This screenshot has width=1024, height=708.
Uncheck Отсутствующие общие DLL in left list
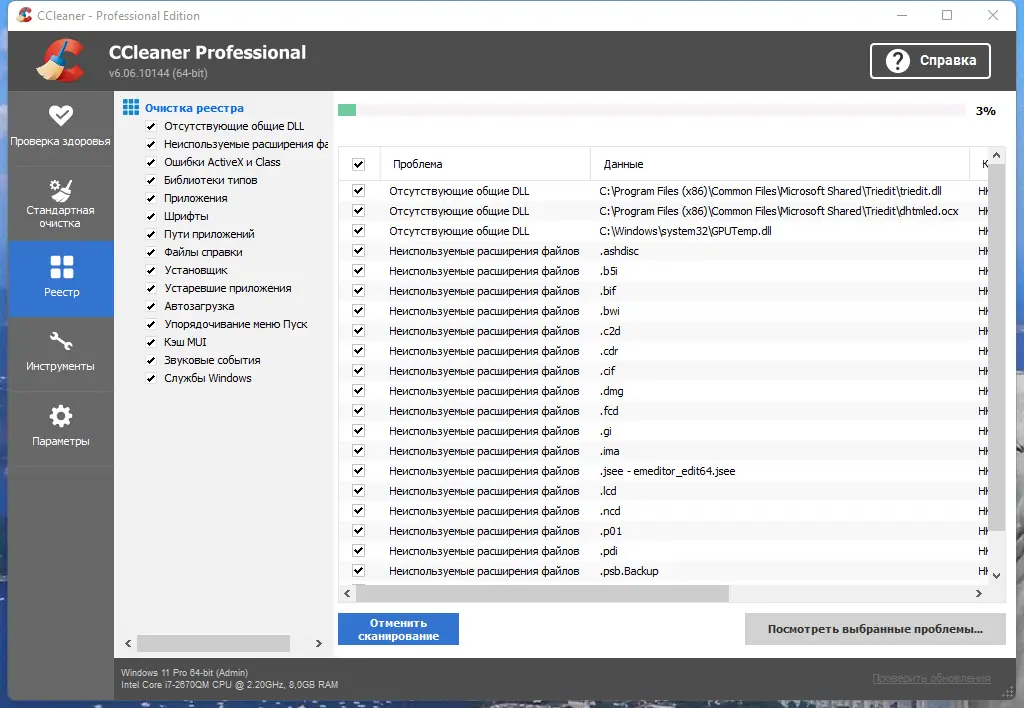coord(151,126)
